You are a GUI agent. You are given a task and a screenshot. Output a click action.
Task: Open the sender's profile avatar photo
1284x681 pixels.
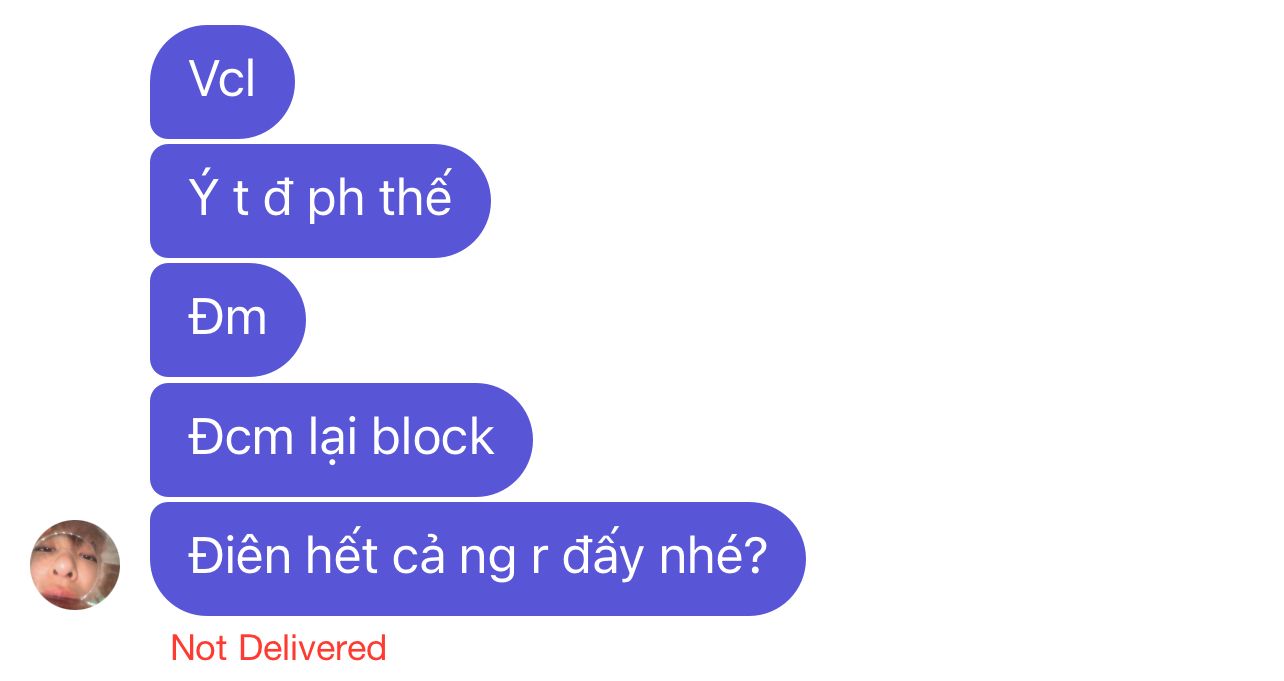75,565
